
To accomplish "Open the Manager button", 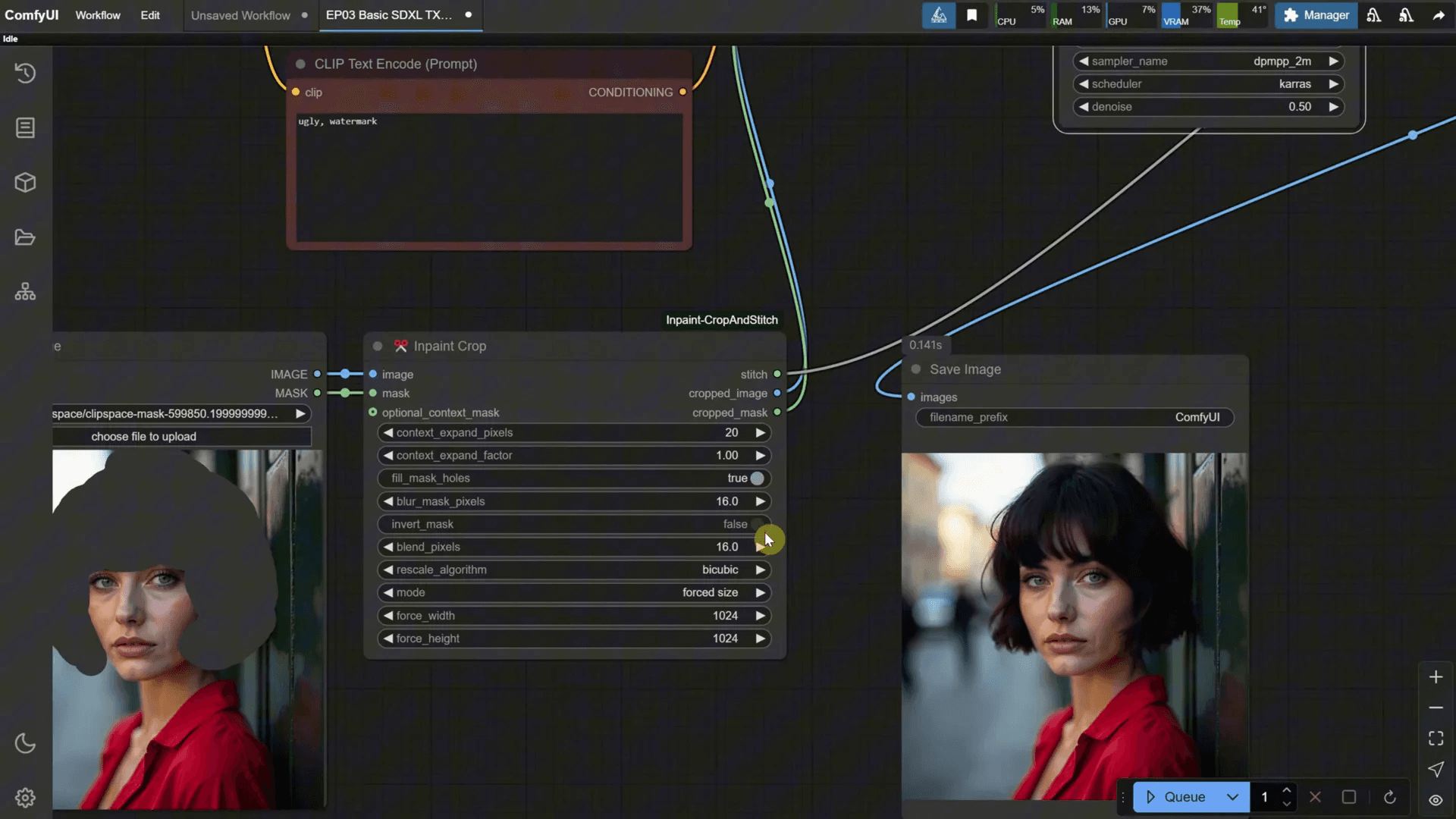I will (x=1316, y=15).
